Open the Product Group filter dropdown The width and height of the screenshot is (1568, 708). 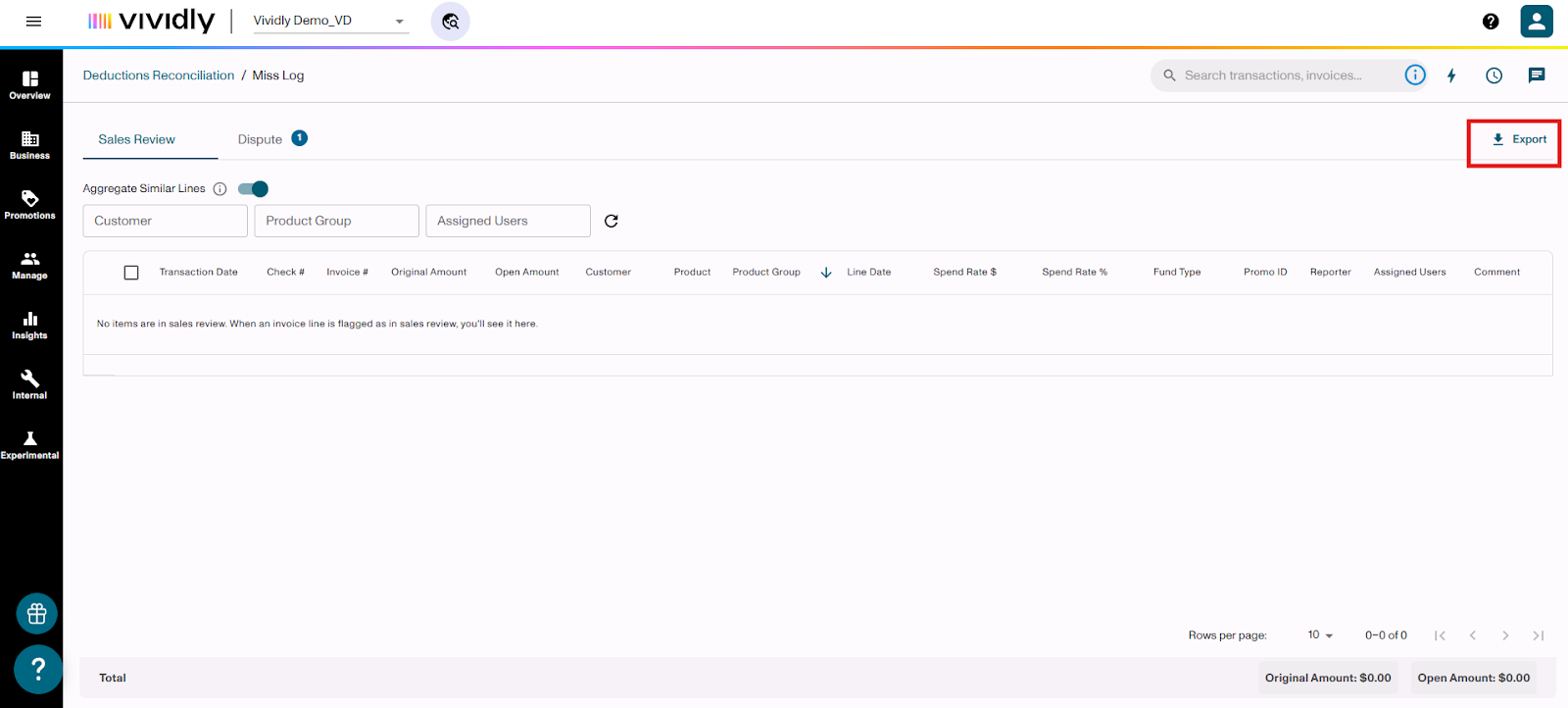click(336, 221)
